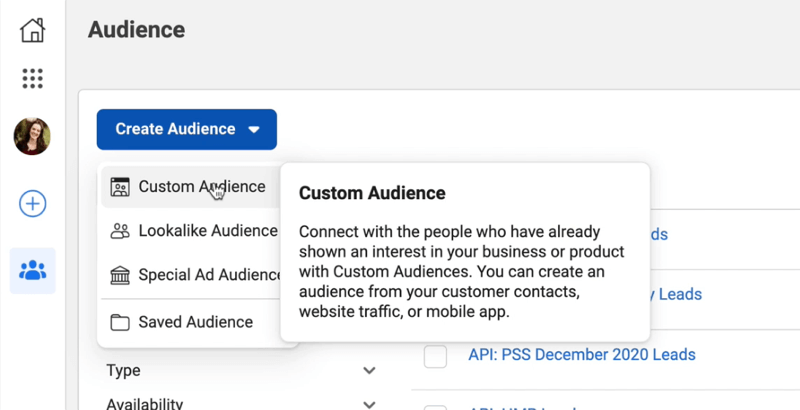Click the profile photo avatar
This screenshot has width=800, height=410.
(32, 136)
